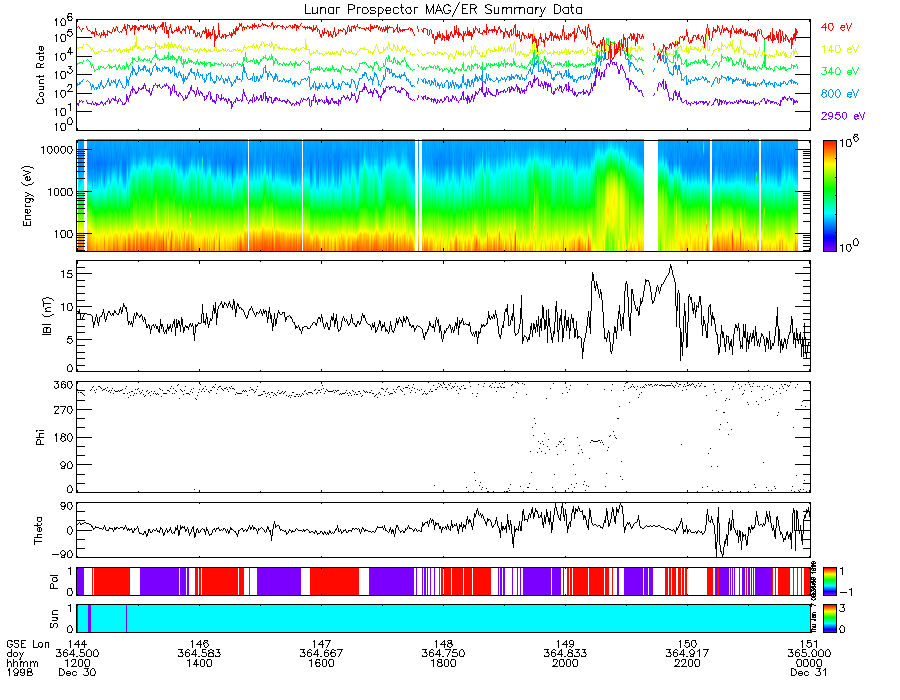900x700 pixels.
Task: Click the '1998' year label
Action: pos(20,672)
